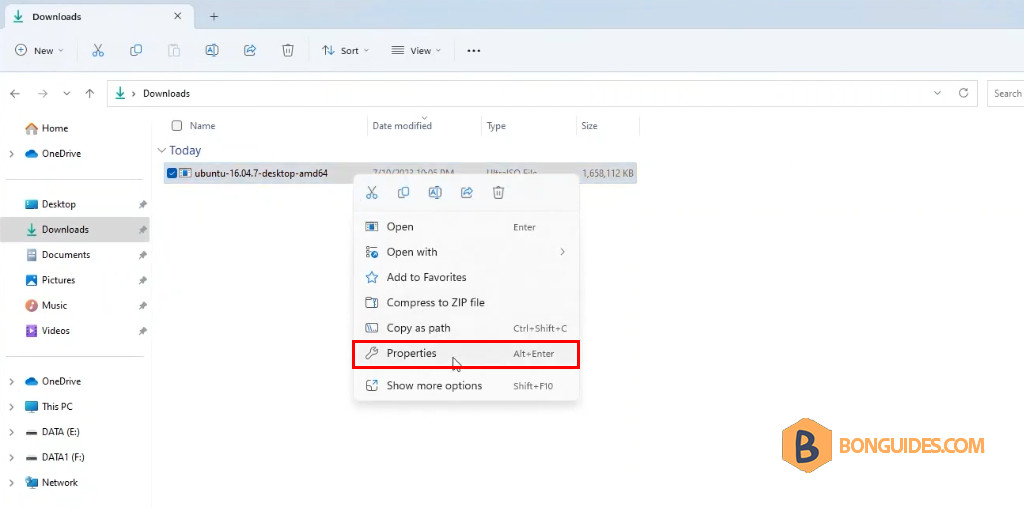Sort by the Size column header
The width and height of the screenshot is (1024, 508).
tap(589, 125)
